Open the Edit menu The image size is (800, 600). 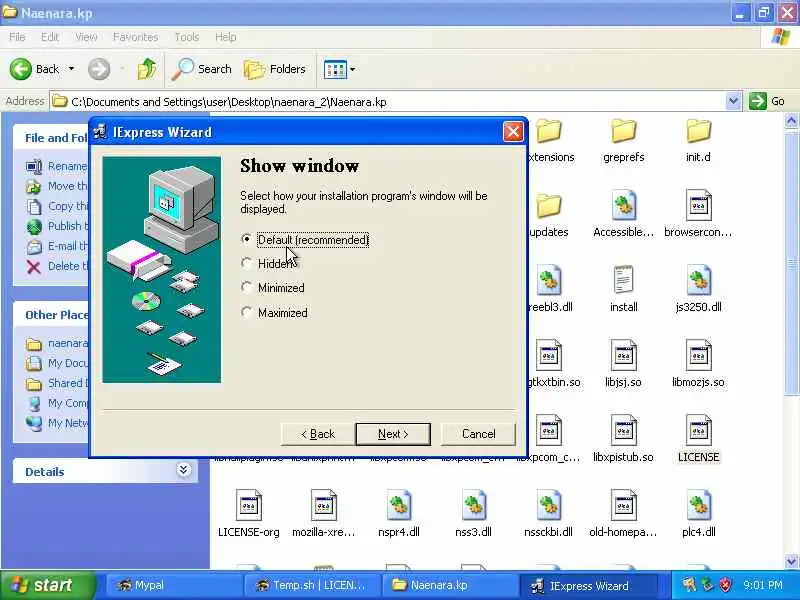49,37
